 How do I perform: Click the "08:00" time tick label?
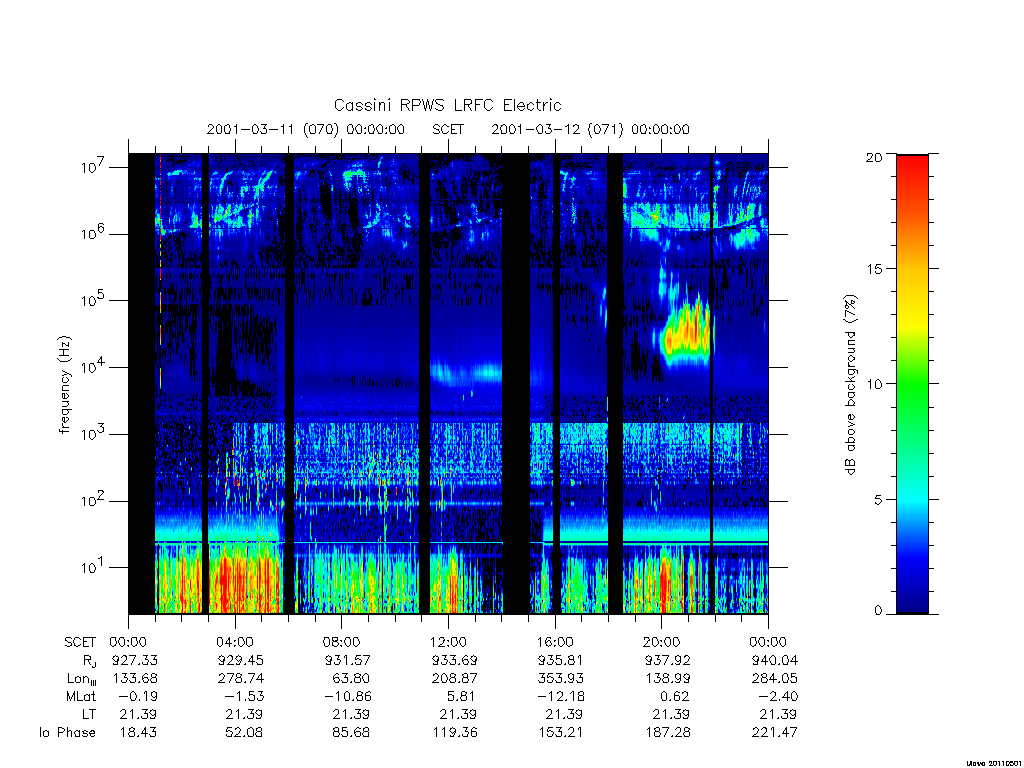click(x=342, y=642)
